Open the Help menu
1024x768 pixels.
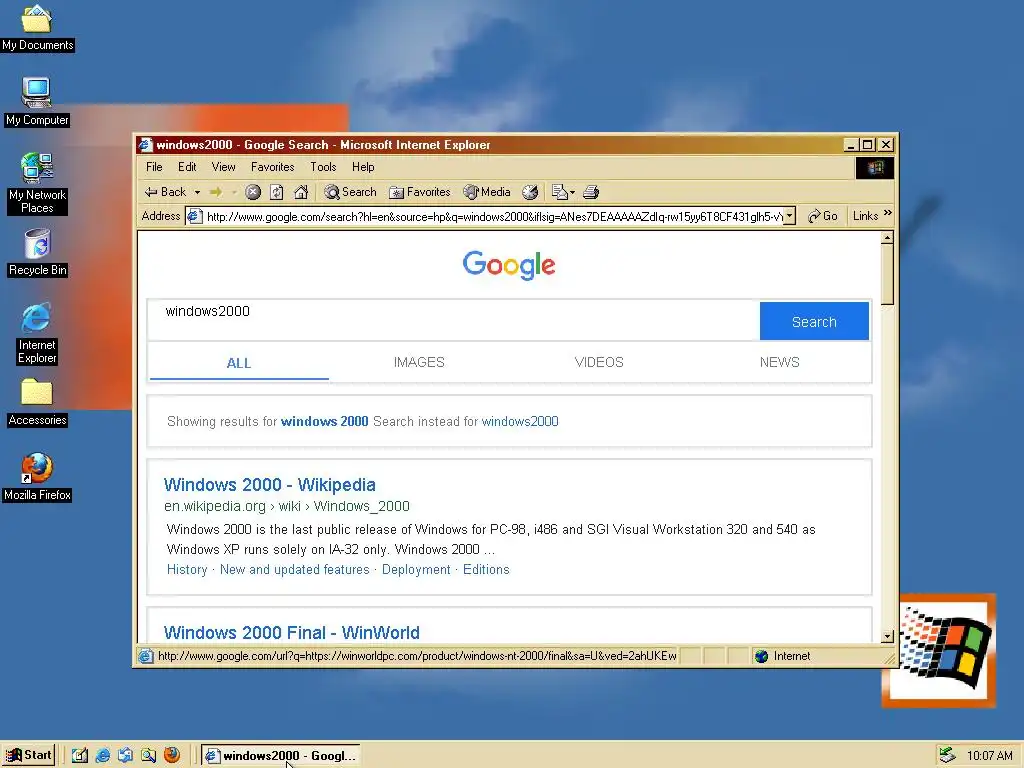(363, 167)
